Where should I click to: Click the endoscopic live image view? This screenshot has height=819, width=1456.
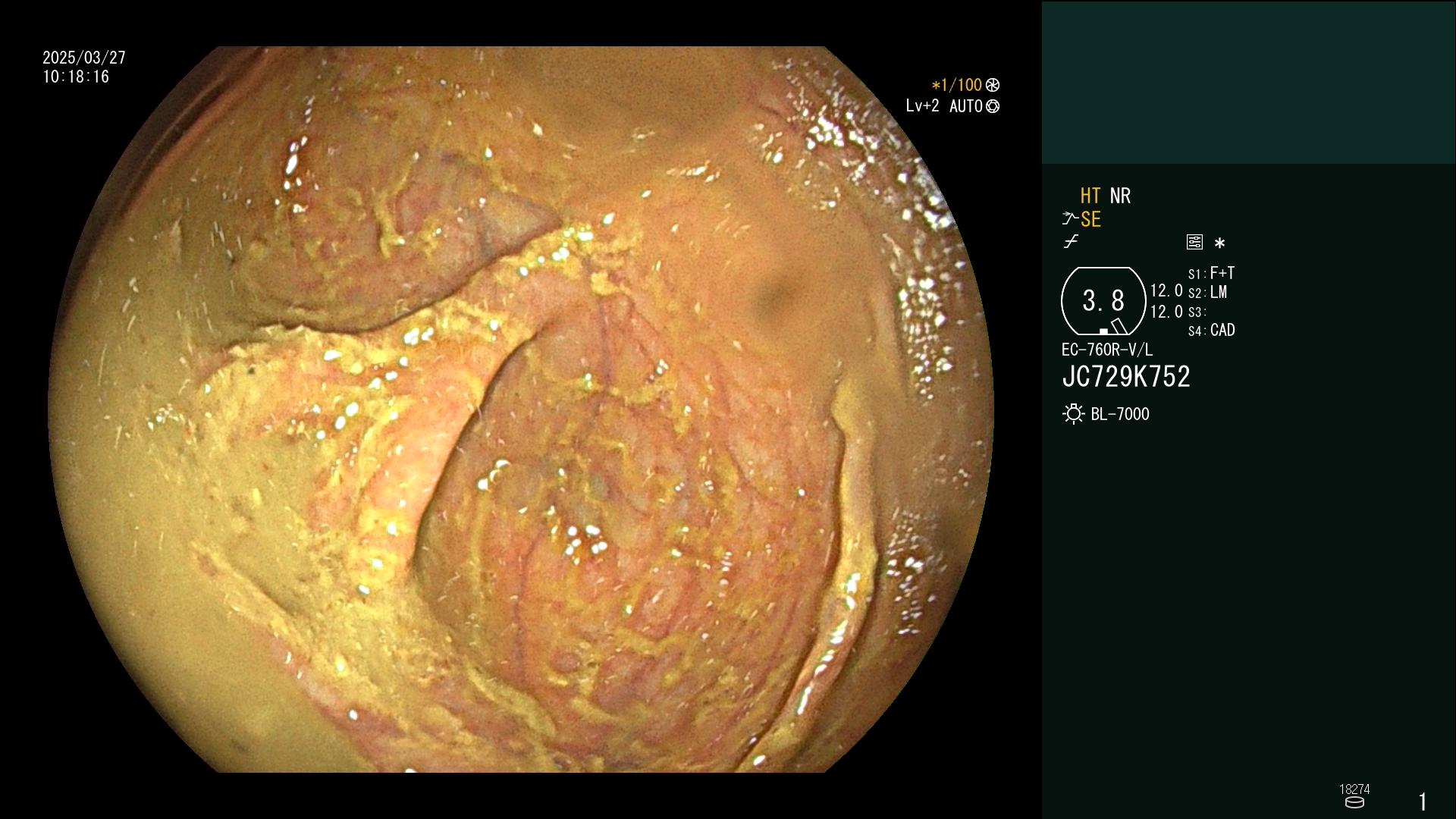point(521,409)
